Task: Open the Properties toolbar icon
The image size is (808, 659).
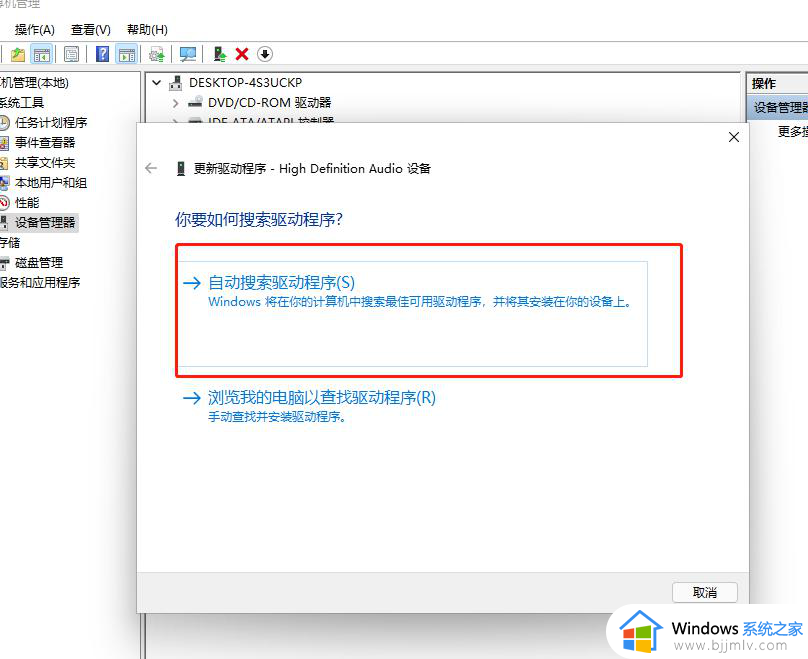Action: point(71,54)
